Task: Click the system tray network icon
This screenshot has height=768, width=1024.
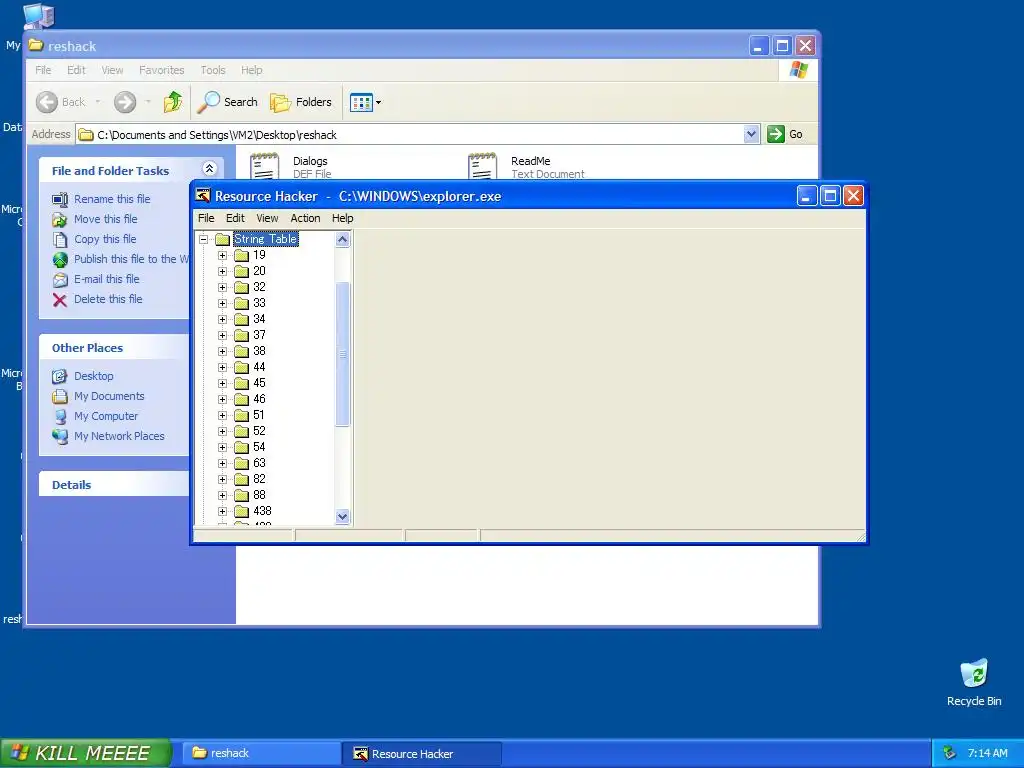Action: (x=950, y=754)
